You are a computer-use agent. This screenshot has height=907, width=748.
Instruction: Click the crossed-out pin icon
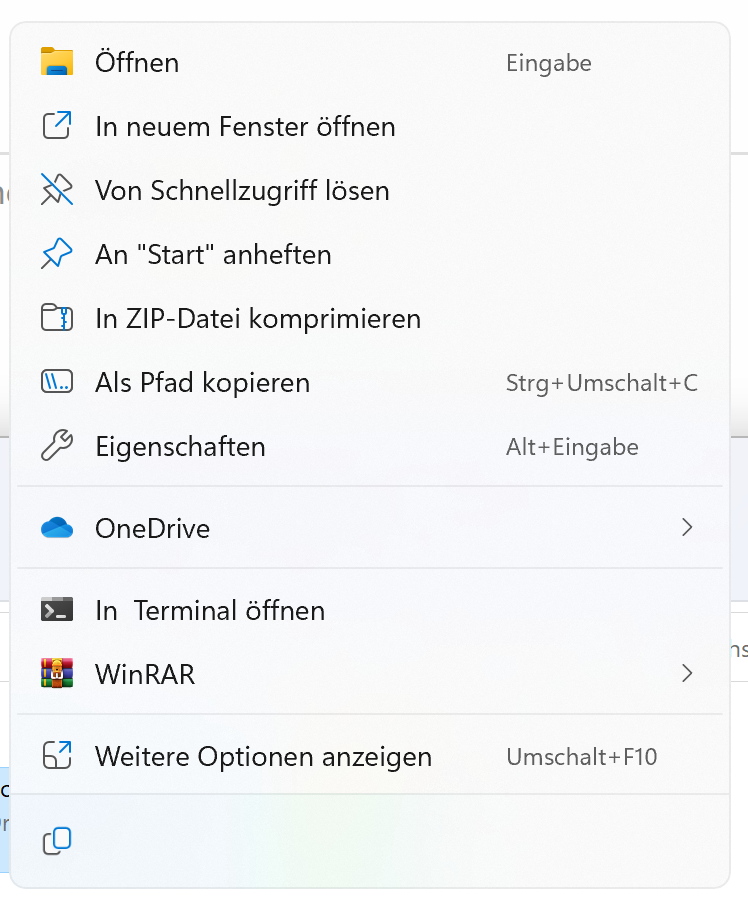[x=57, y=191]
